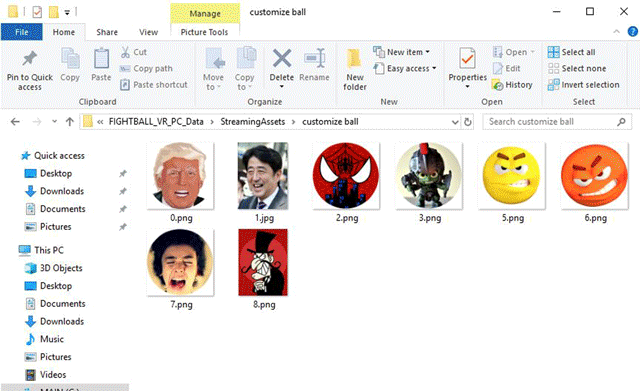This screenshot has height=391, width=640.
Task: Click Invert selection in the ribbon
Action: (x=584, y=85)
